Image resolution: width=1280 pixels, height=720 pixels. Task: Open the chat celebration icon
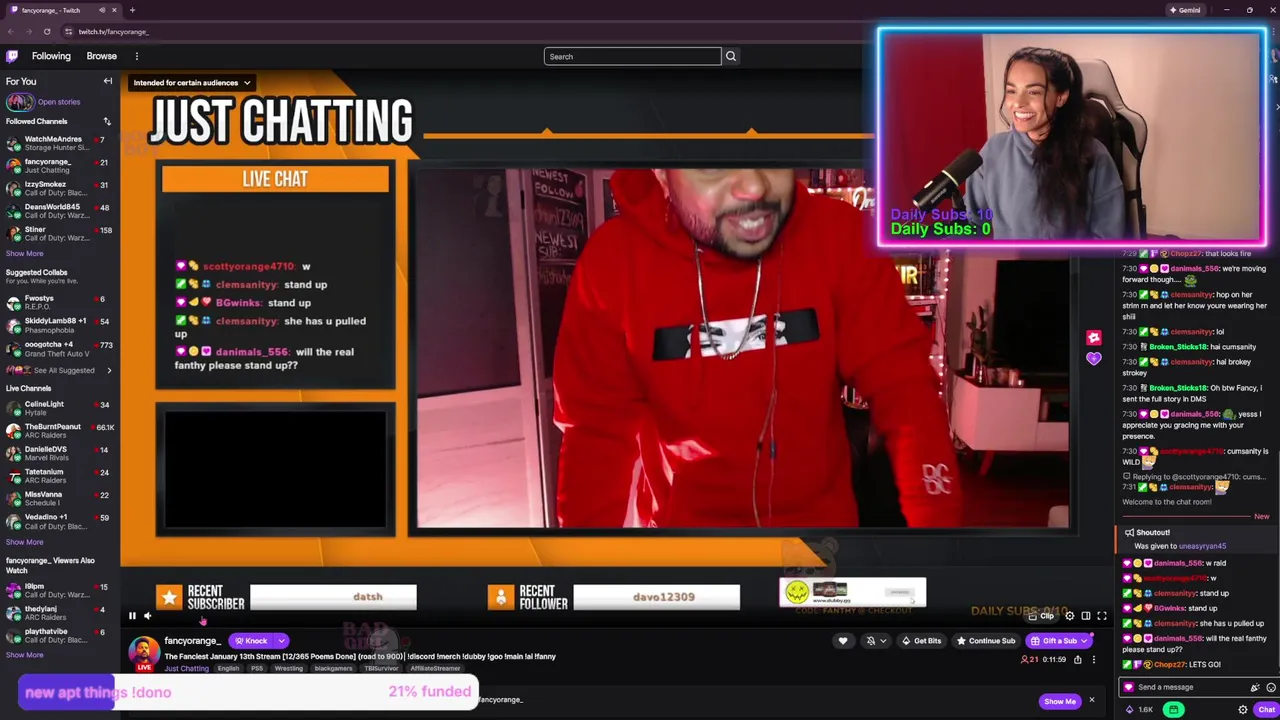pos(1255,687)
